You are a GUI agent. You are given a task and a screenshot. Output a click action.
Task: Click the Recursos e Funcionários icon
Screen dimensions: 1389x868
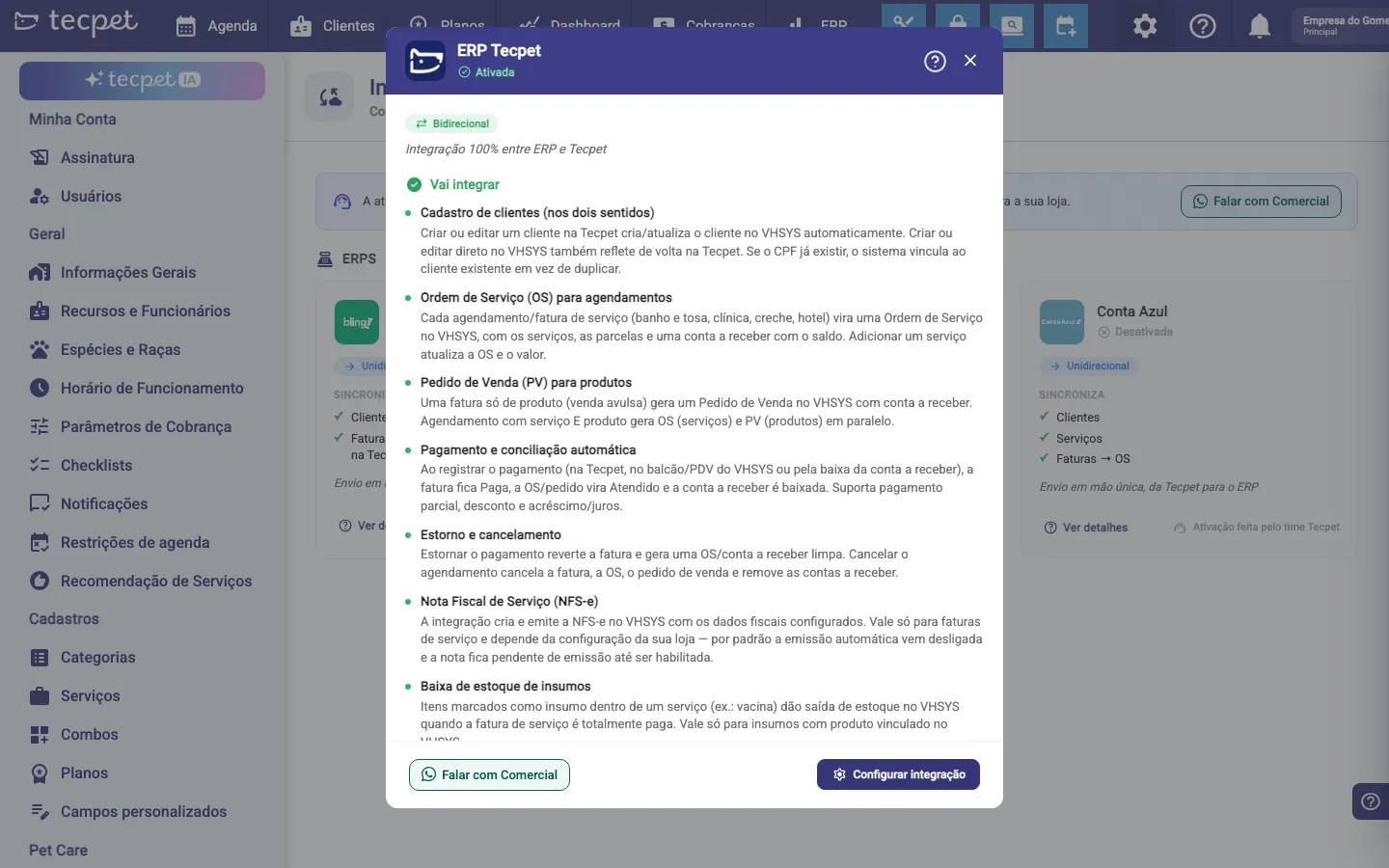[x=40, y=312]
